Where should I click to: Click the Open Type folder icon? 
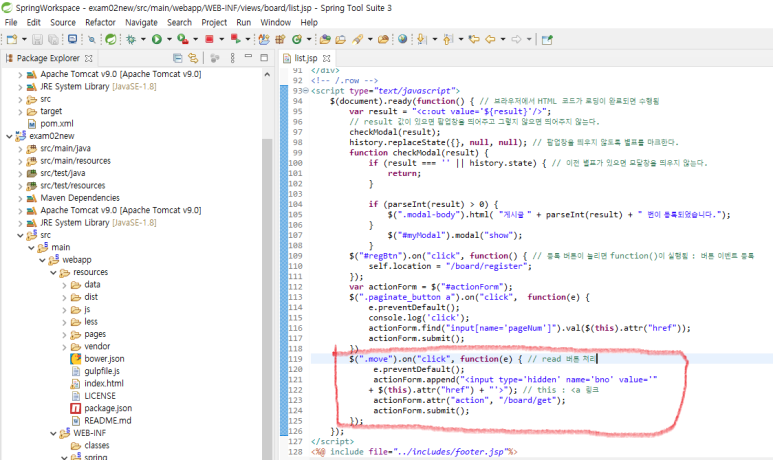tap(325, 39)
